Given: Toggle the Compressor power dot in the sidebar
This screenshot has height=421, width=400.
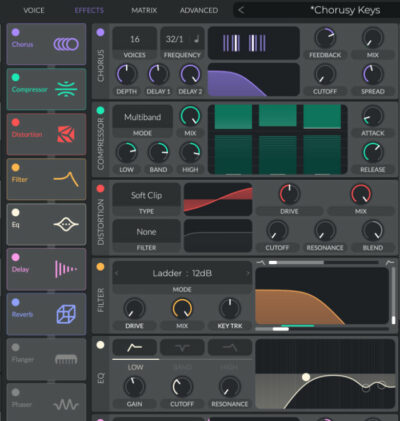Looking at the screenshot, I should coord(15,77).
